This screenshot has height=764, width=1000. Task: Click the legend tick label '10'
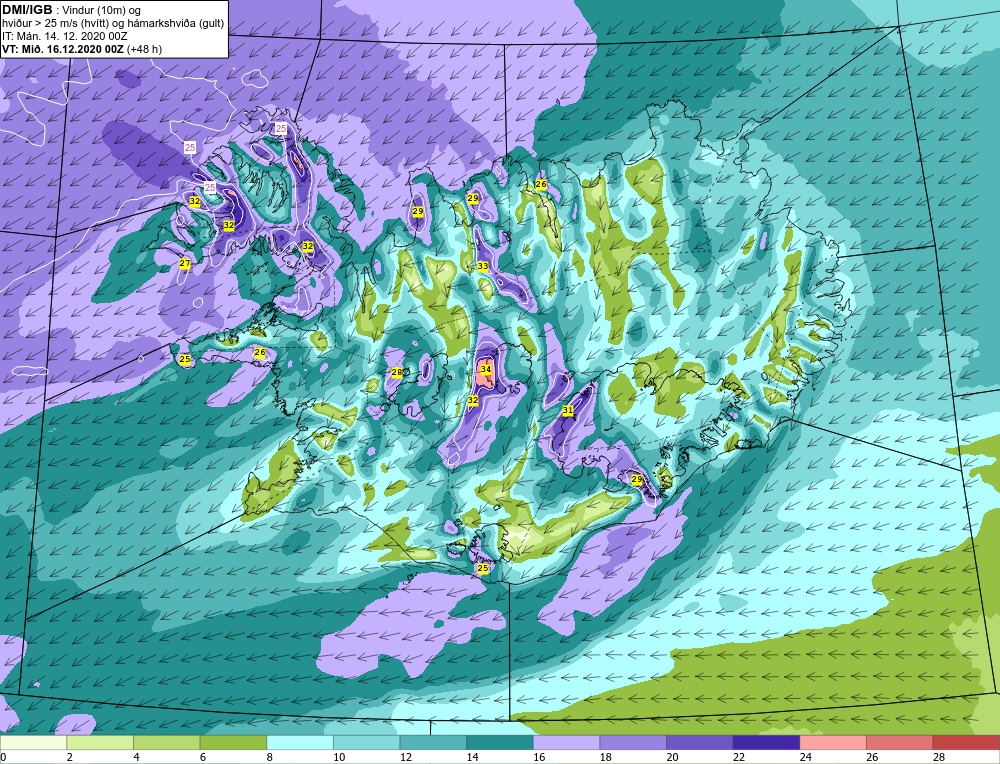pyautogui.click(x=339, y=757)
